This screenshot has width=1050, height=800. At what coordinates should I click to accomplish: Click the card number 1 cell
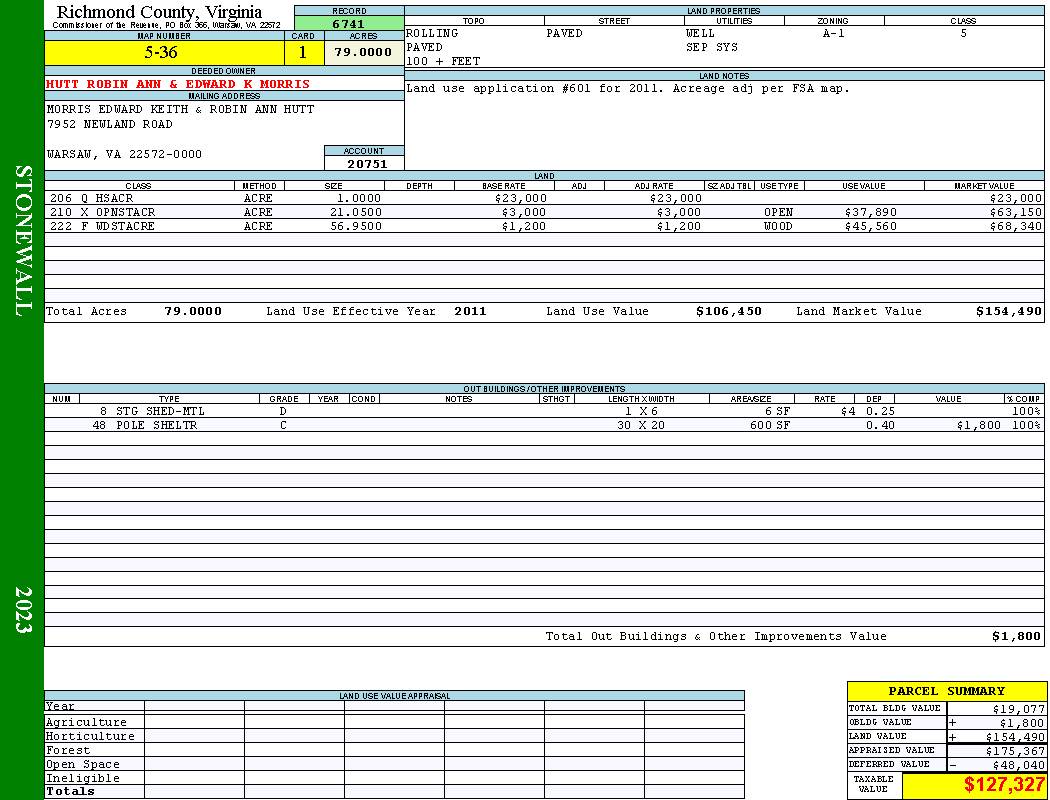[303, 52]
